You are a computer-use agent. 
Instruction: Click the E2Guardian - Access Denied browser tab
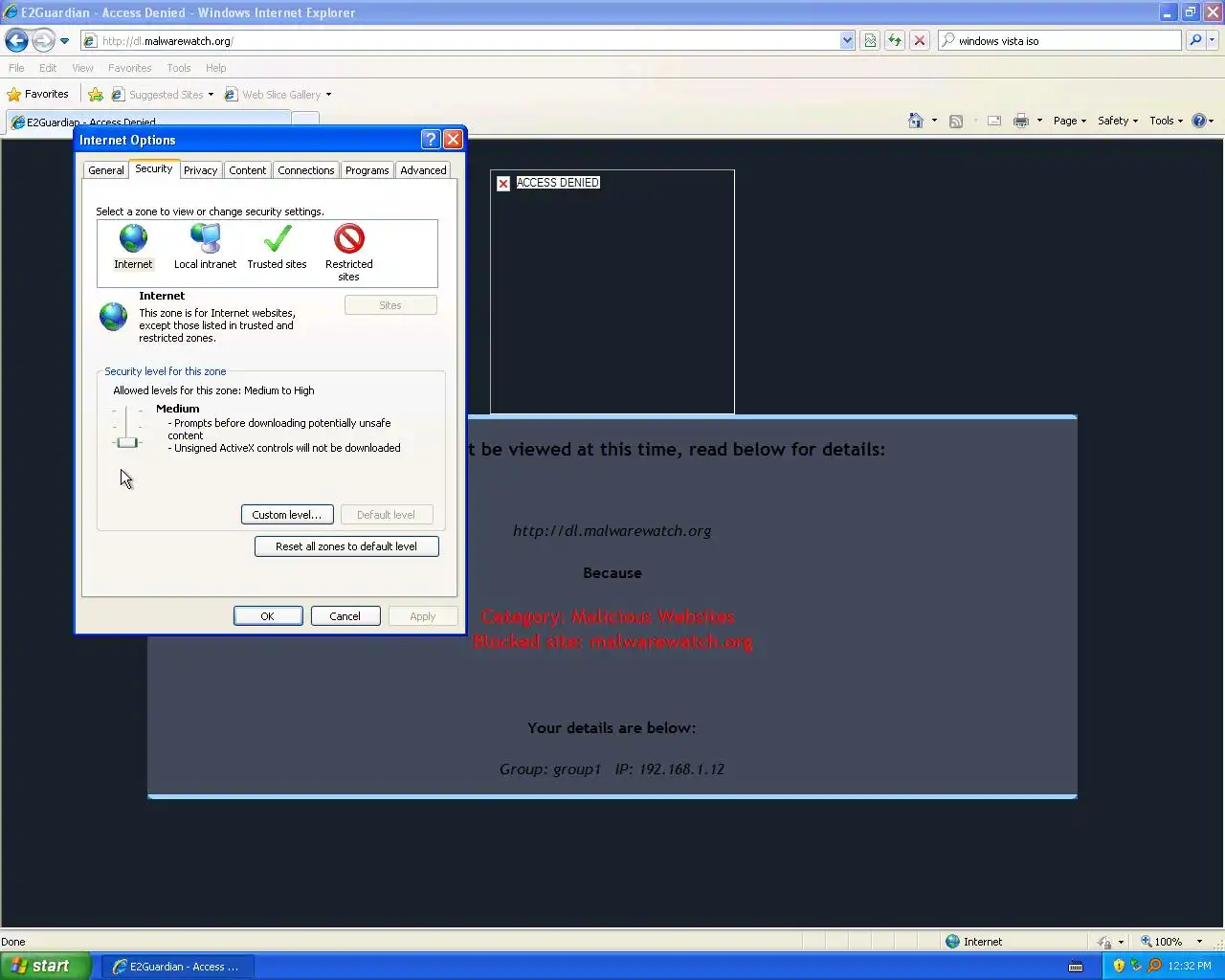point(148,122)
